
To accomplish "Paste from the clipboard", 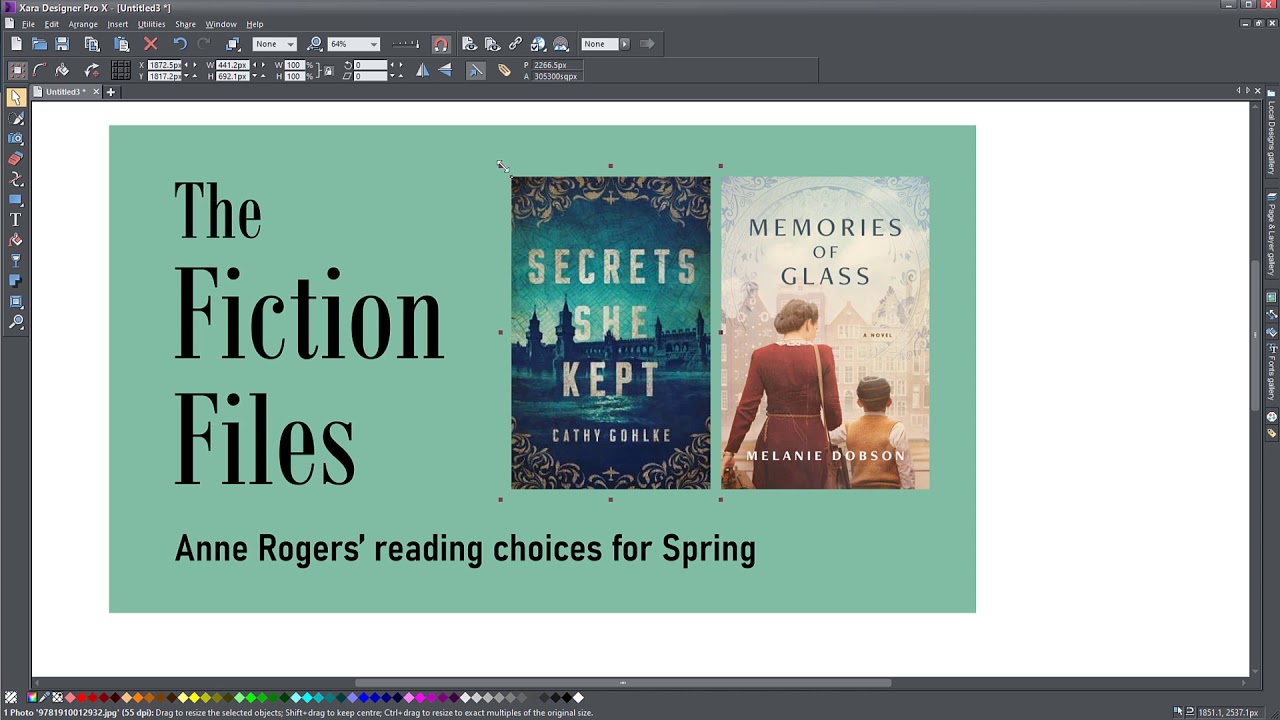I will pyautogui.click(x=122, y=44).
